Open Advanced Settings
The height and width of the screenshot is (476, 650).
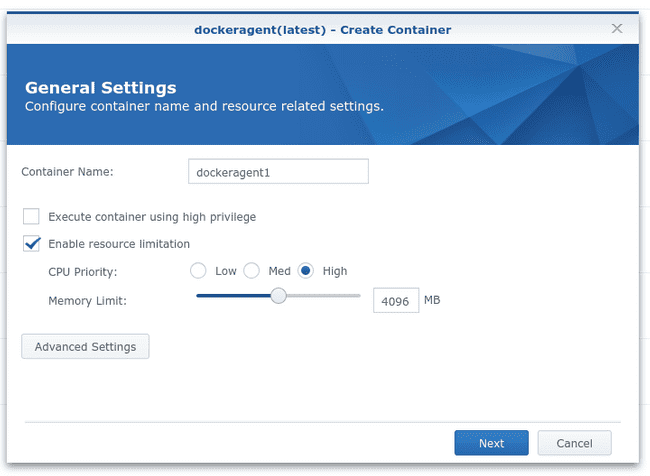85,346
